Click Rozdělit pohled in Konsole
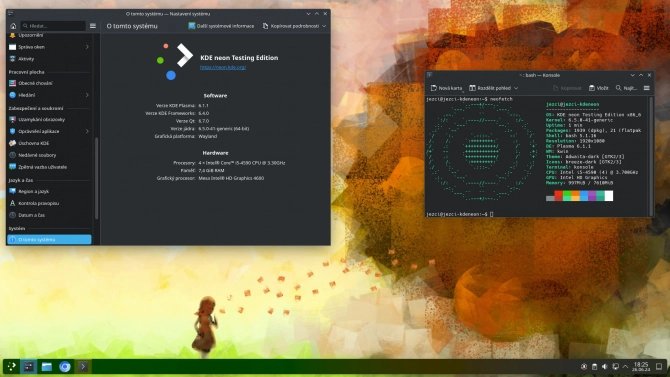Viewport: 670px width, 377px height. point(490,88)
